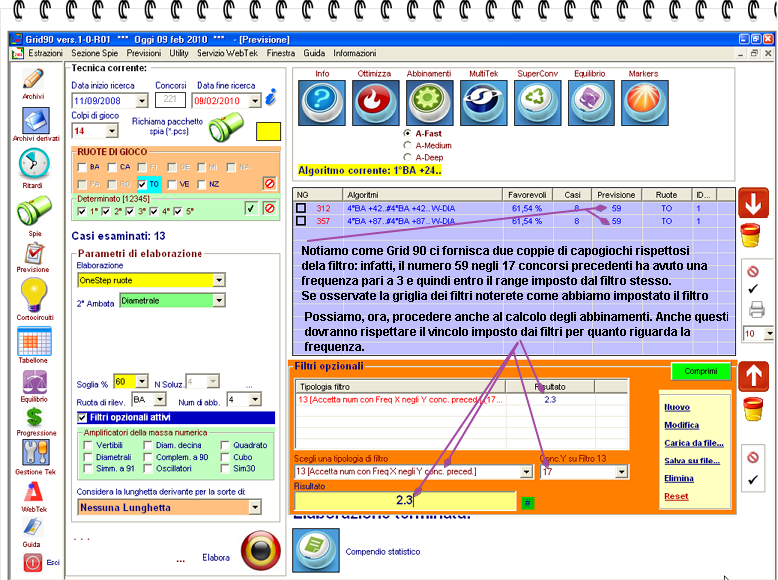Open the Previsioni menu
Viewport: 778px width, 580px height.
144,53
